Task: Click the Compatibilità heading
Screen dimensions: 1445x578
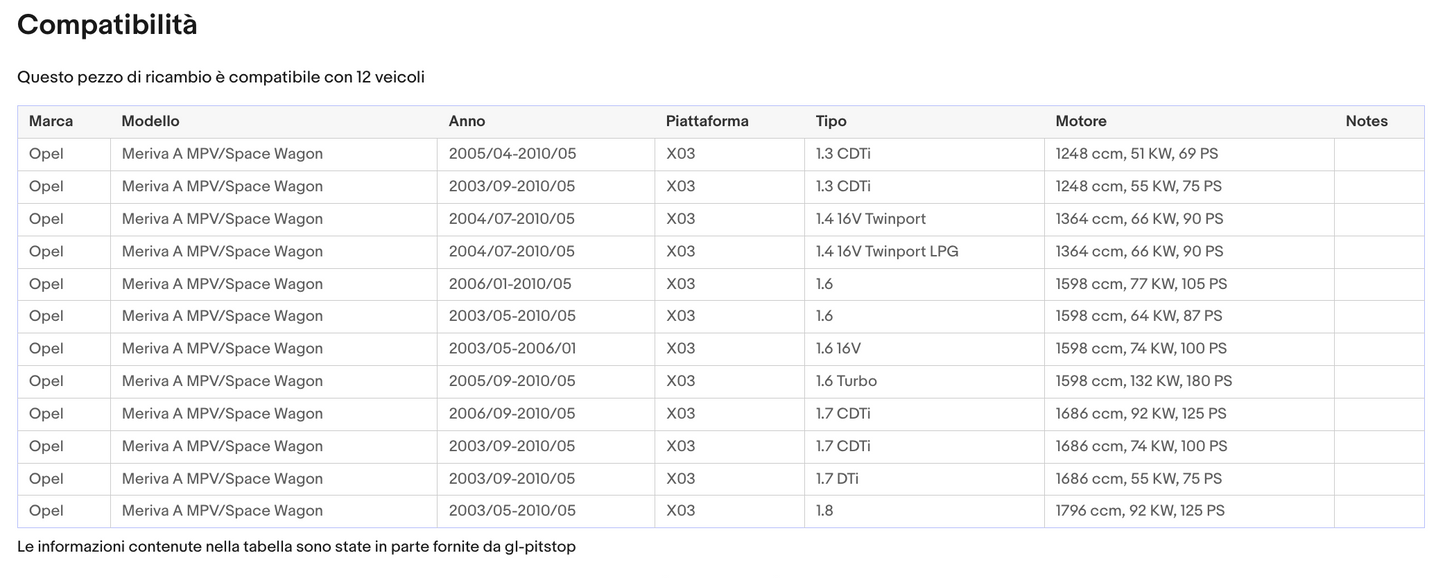Action: coord(106,24)
